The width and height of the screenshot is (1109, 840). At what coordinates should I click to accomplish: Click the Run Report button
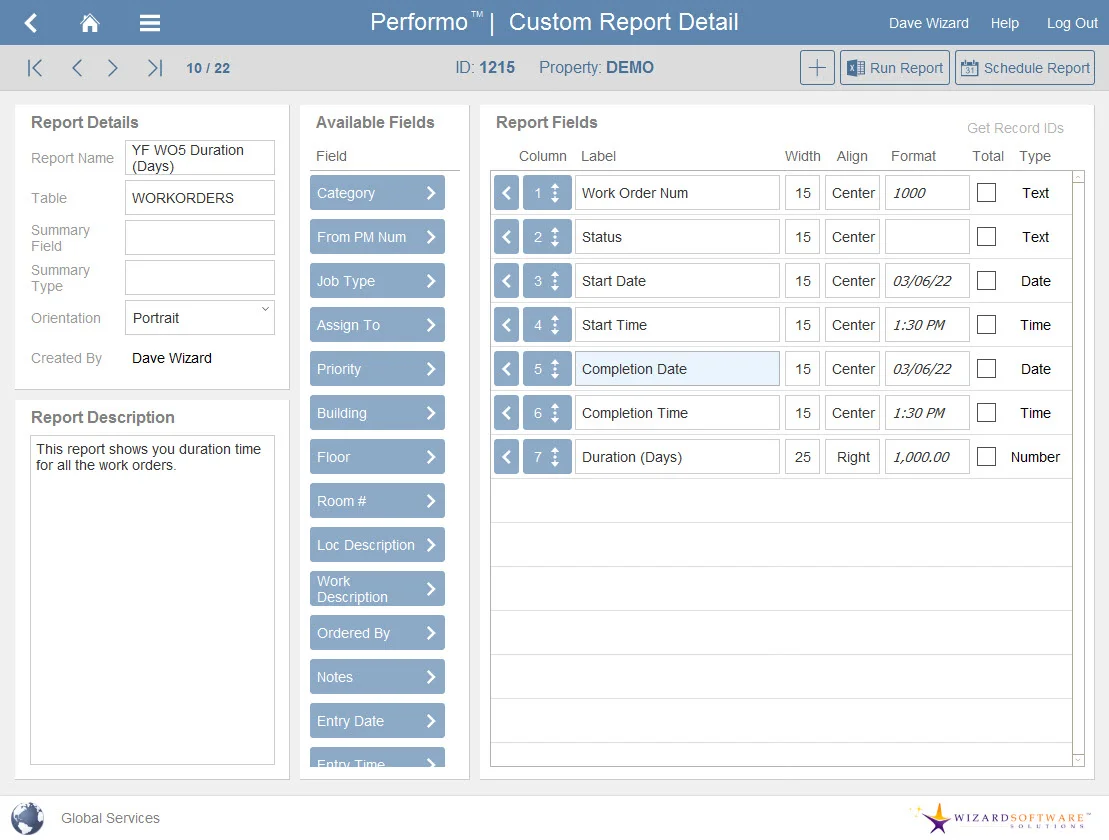click(895, 68)
